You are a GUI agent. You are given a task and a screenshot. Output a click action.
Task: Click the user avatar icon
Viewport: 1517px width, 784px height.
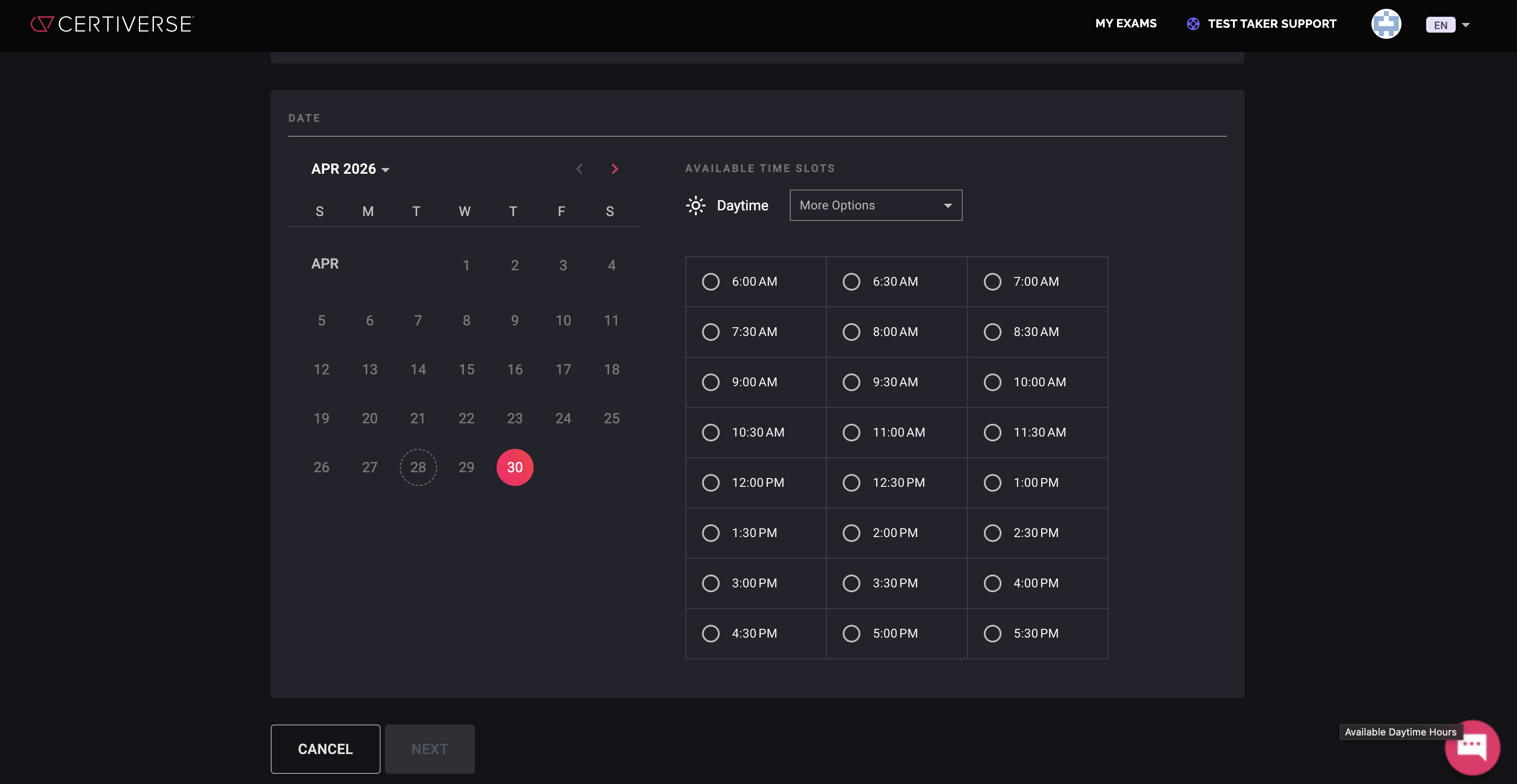click(1386, 24)
